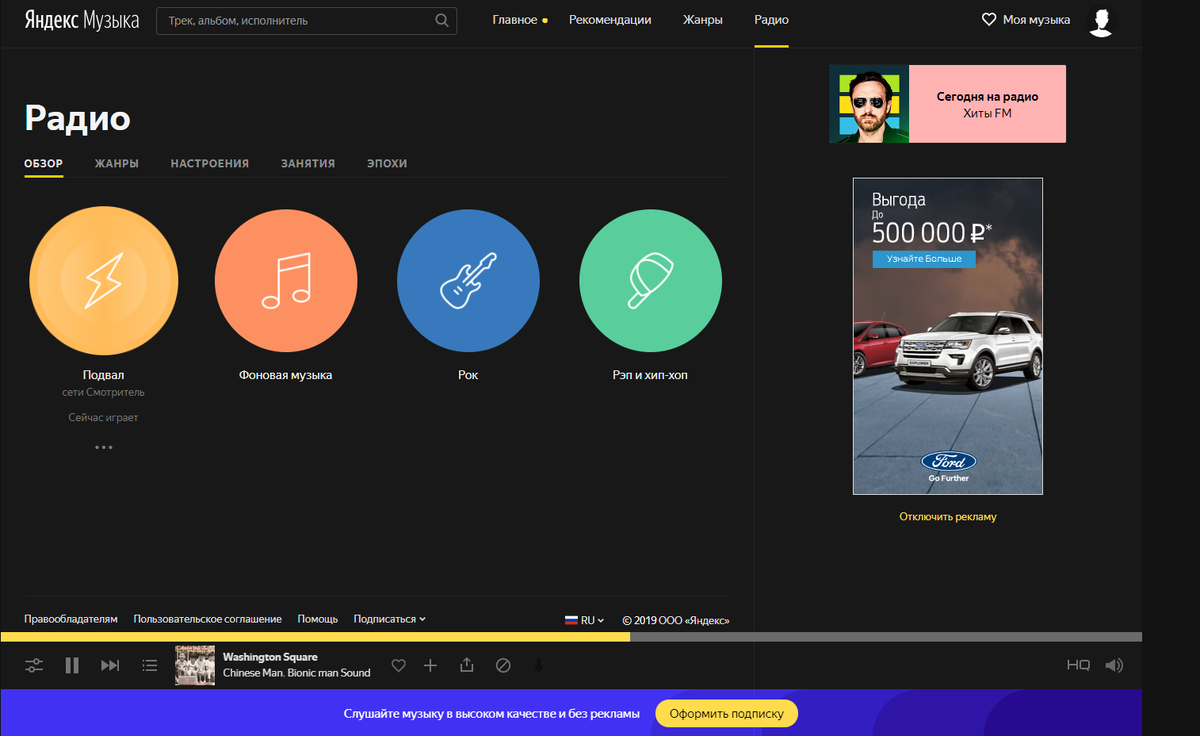The width and height of the screenshot is (1200, 736).
Task: Click the download arrow icon in the player
Action: coord(538,665)
